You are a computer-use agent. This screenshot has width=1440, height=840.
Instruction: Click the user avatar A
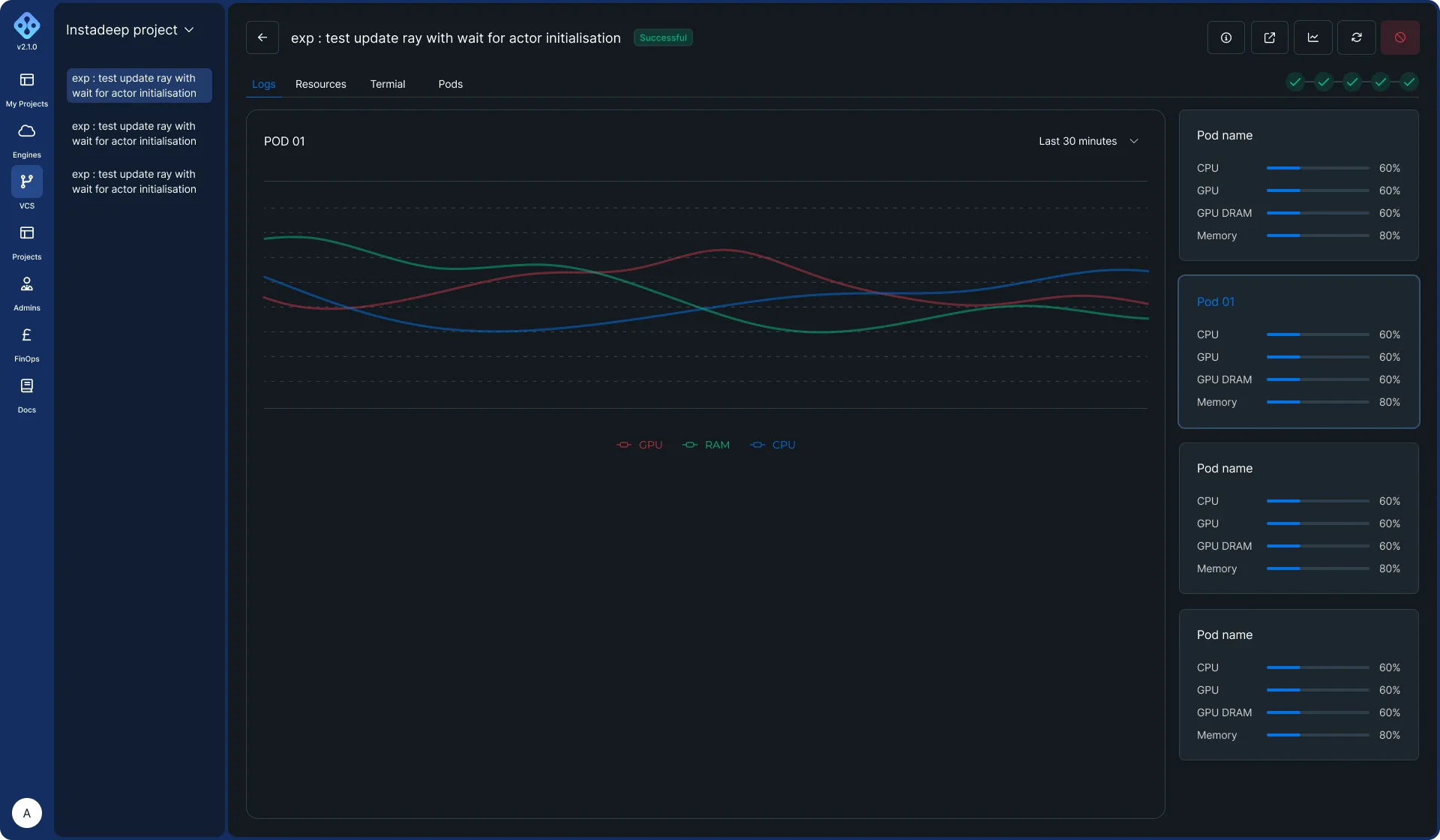pyautogui.click(x=27, y=813)
